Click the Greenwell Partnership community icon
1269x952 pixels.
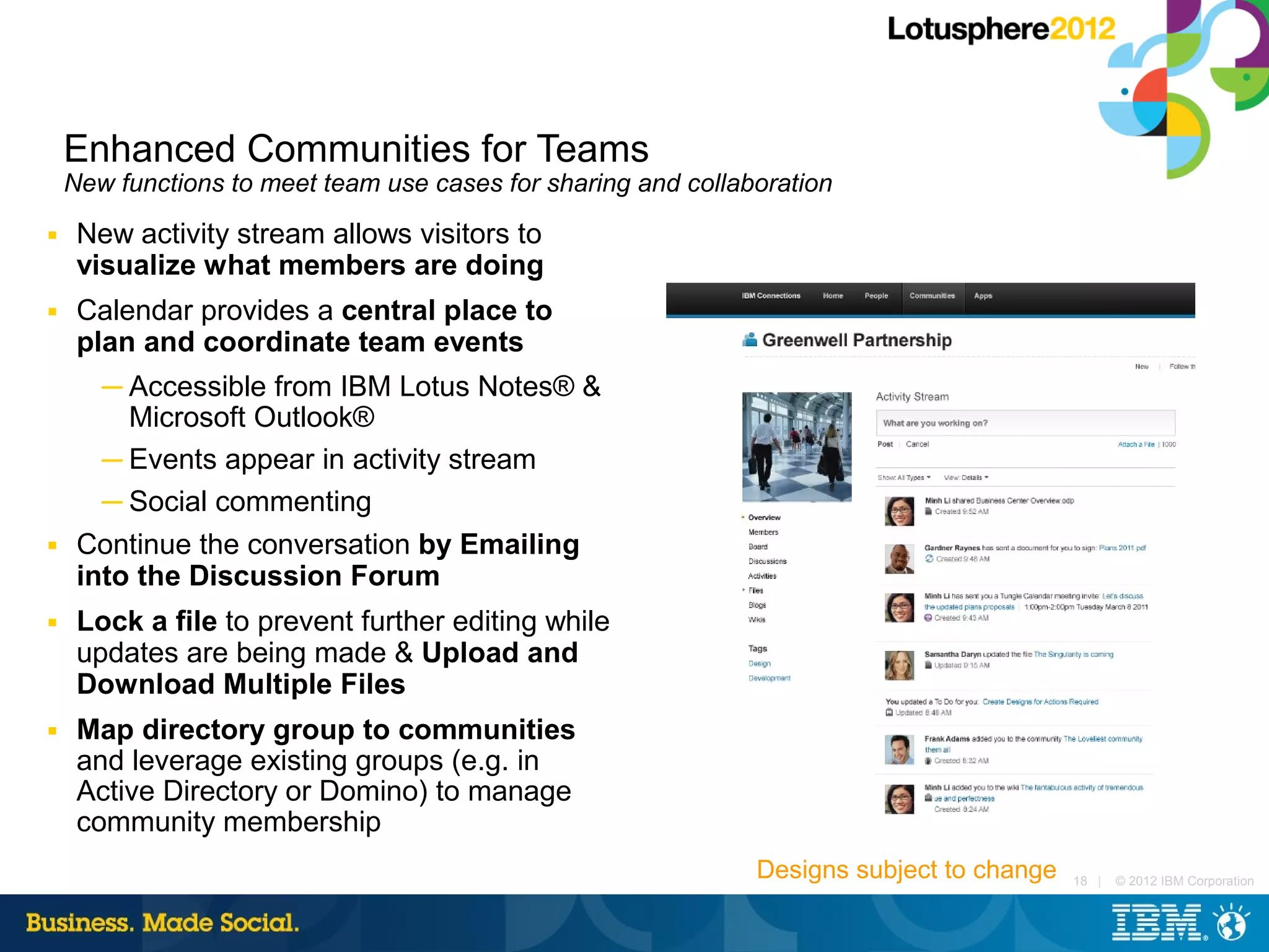pyautogui.click(x=750, y=339)
